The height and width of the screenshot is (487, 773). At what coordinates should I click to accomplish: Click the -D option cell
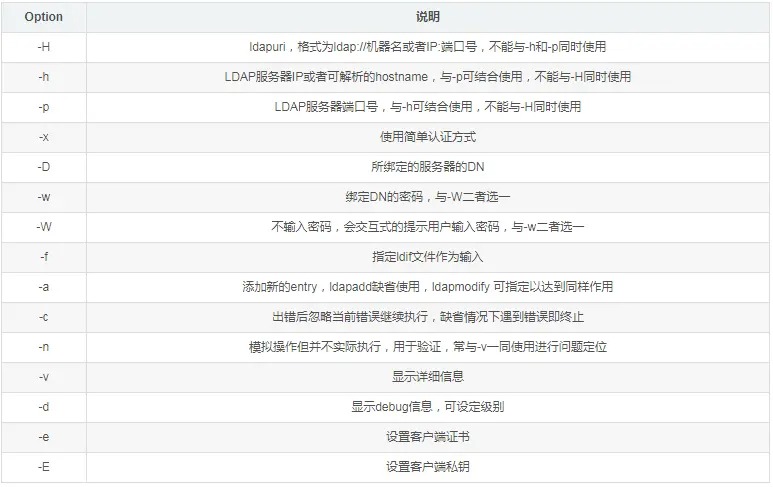tap(44, 167)
